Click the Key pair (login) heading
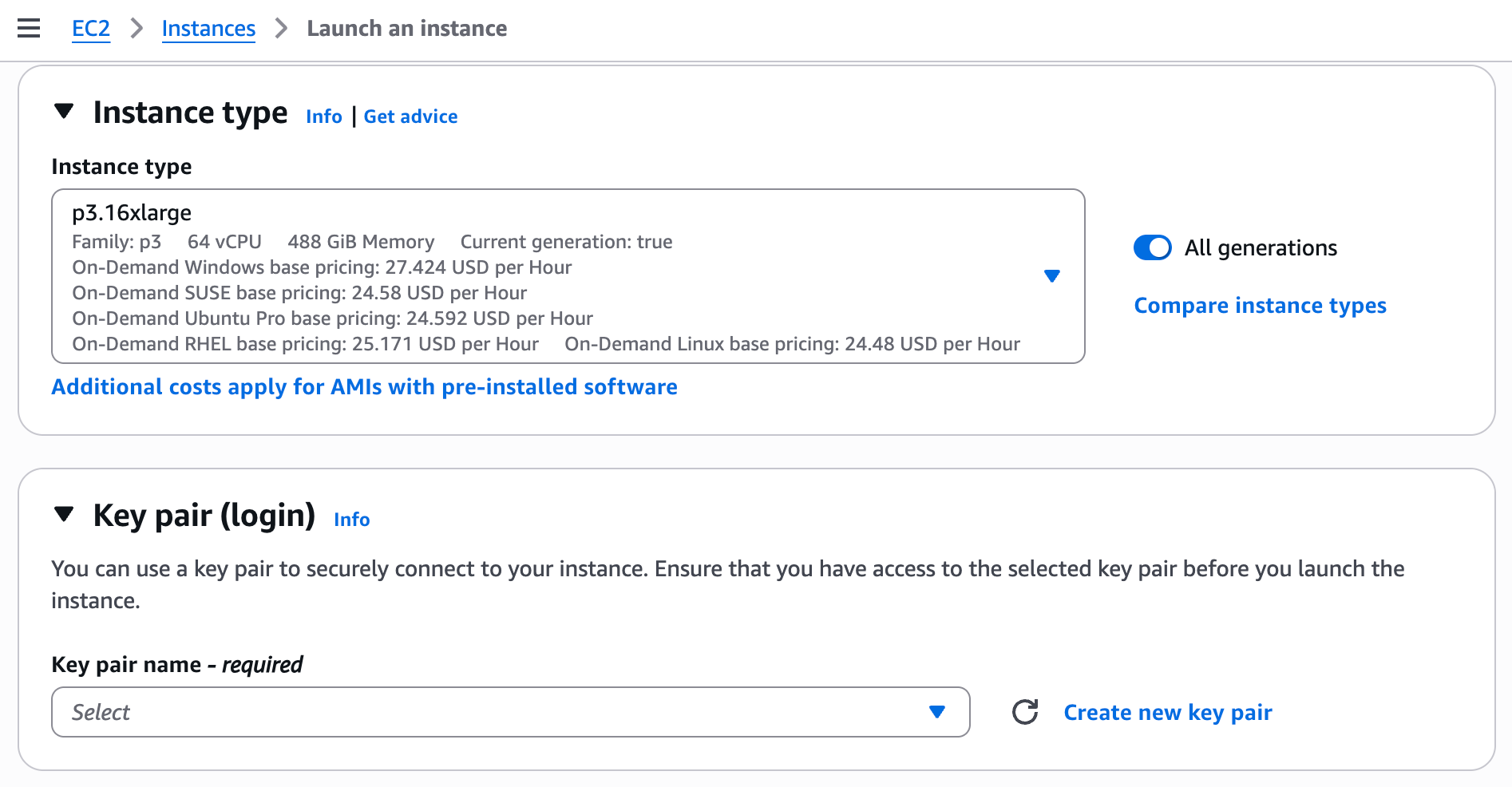 coord(204,516)
